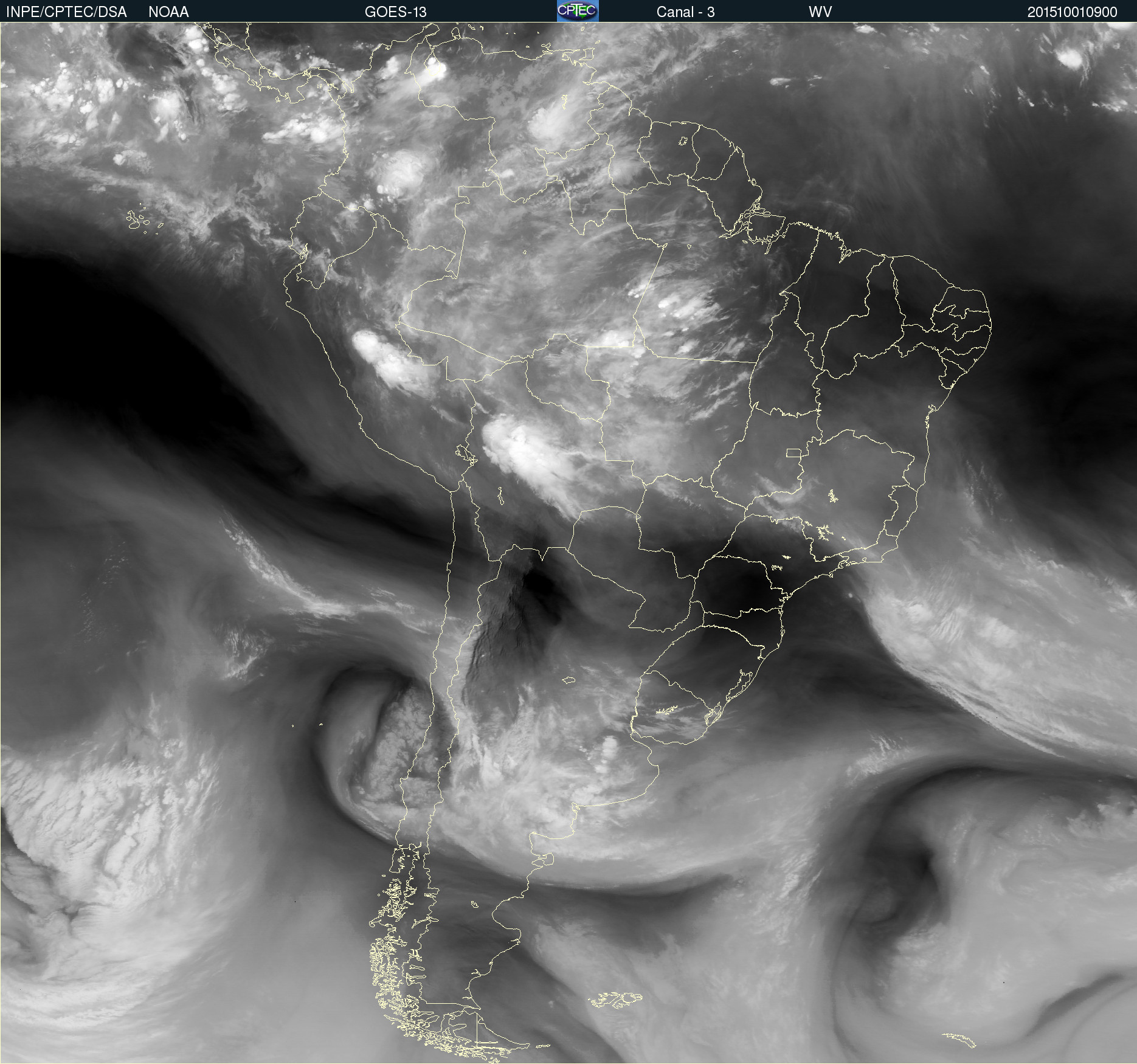Click the CPTEC logo in header
Image resolution: width=1137 pixels, height=1064 pixels.
click(578, 11)
